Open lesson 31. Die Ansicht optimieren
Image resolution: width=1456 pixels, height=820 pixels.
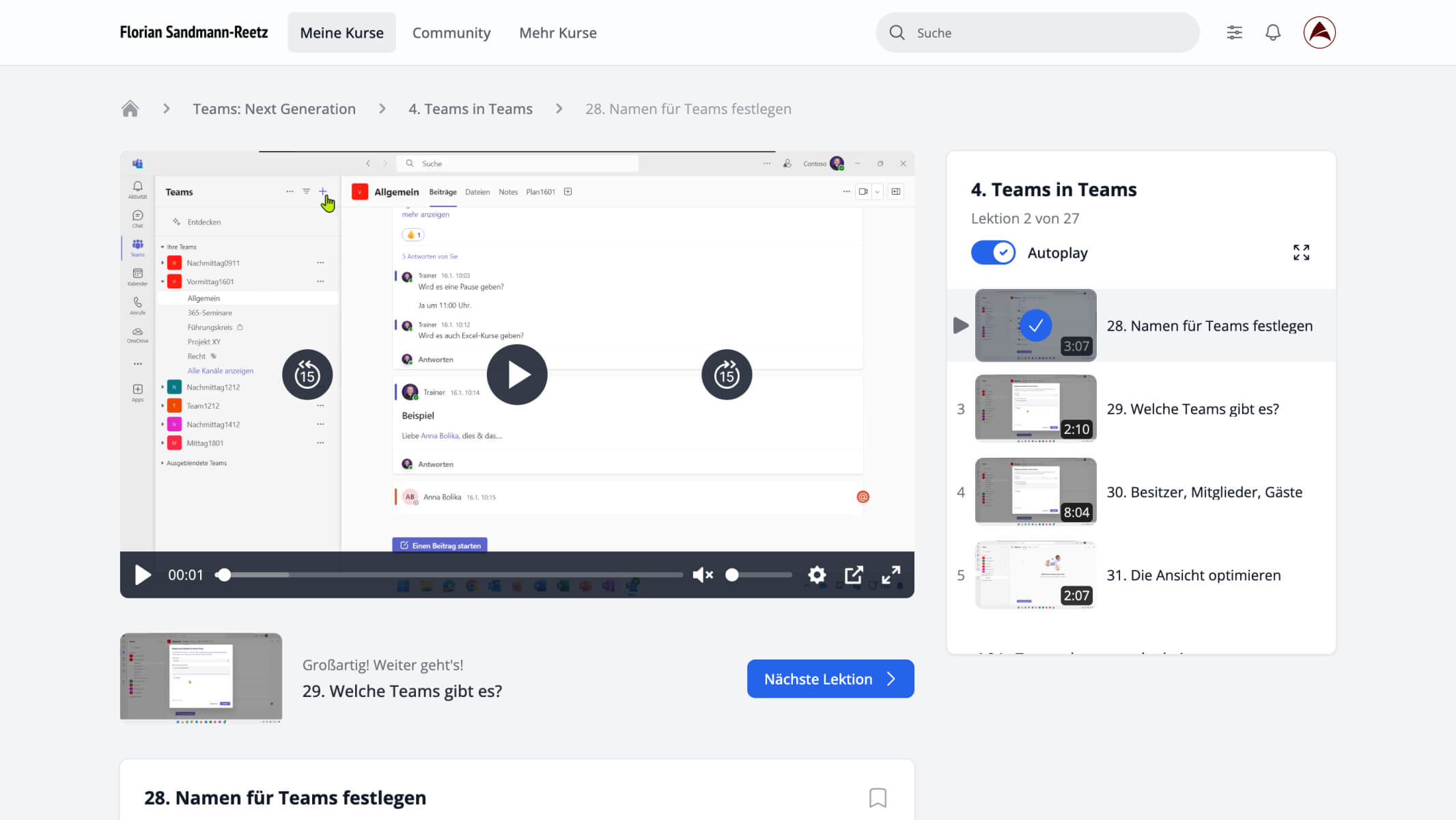1193,575
